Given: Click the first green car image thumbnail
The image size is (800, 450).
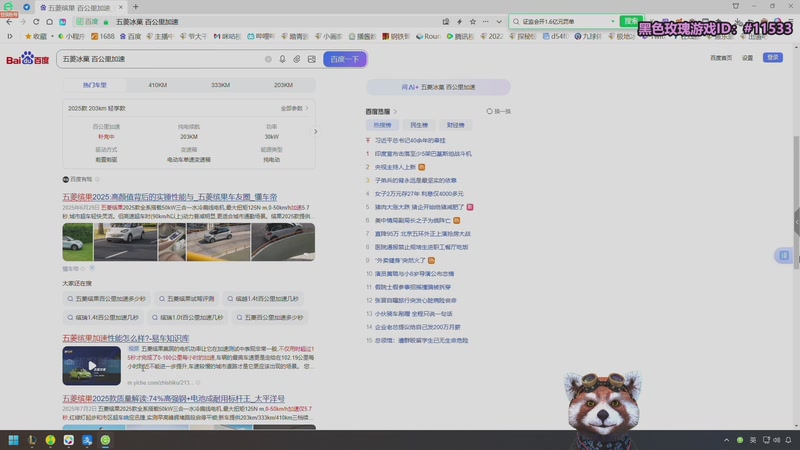Looking at the screenshot, I should tap(78, 242).
